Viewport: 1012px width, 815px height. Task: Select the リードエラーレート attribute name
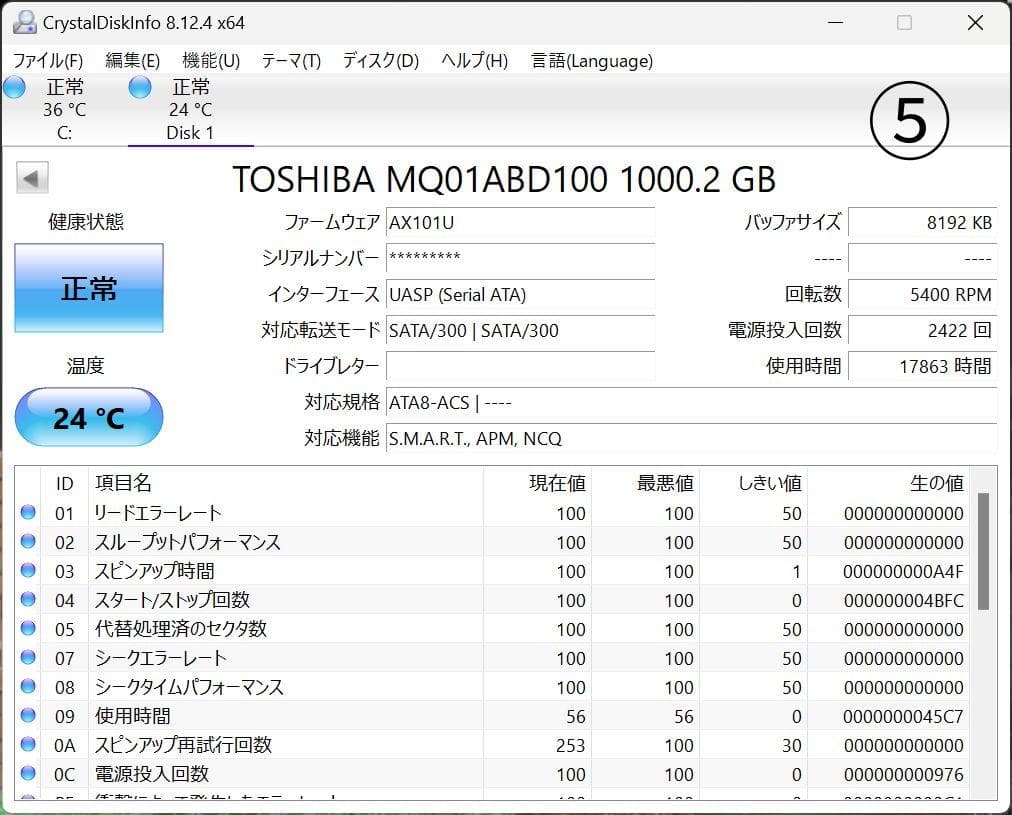coord(158,513)
